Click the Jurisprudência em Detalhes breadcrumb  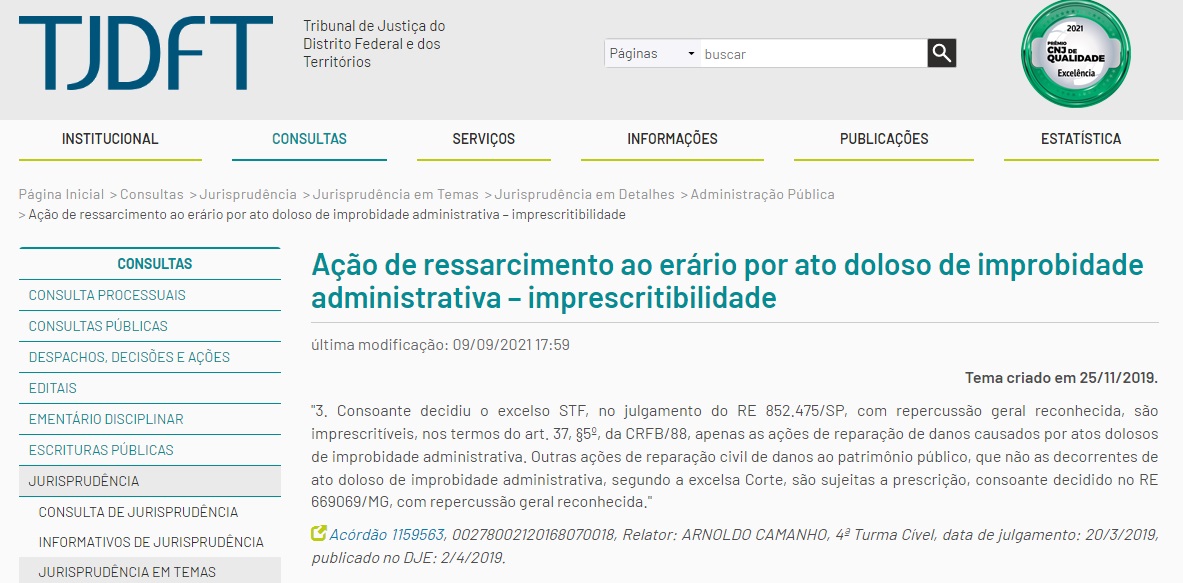(584, 195)
